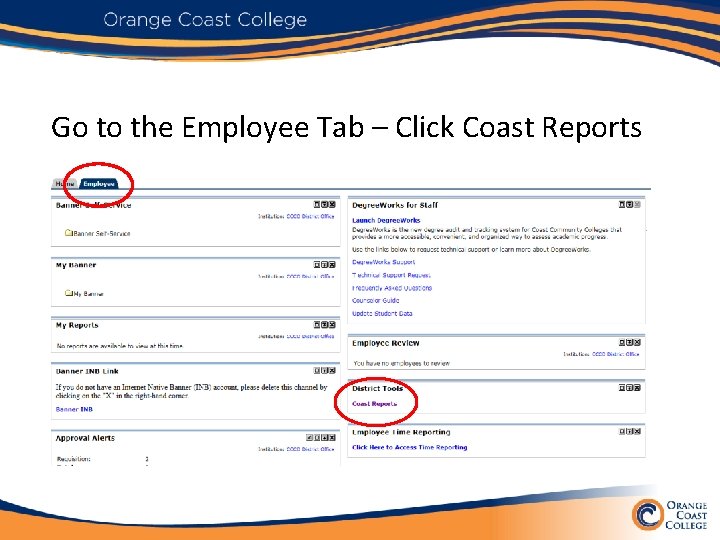The width and height of the screenshot is (720, 540).
Task: Click 'No reports are available' message text
Action: pyautogui.click(x=119, y=346)
